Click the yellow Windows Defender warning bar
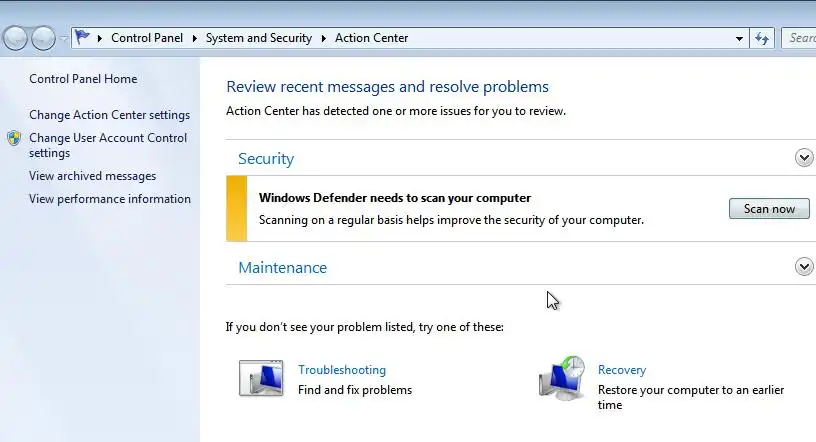This screenshot has width=816, height=442. pos(237,209)
